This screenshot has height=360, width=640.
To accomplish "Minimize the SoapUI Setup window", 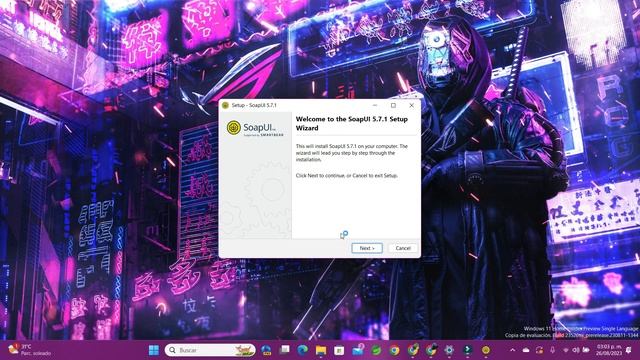I will pos(375,105).
